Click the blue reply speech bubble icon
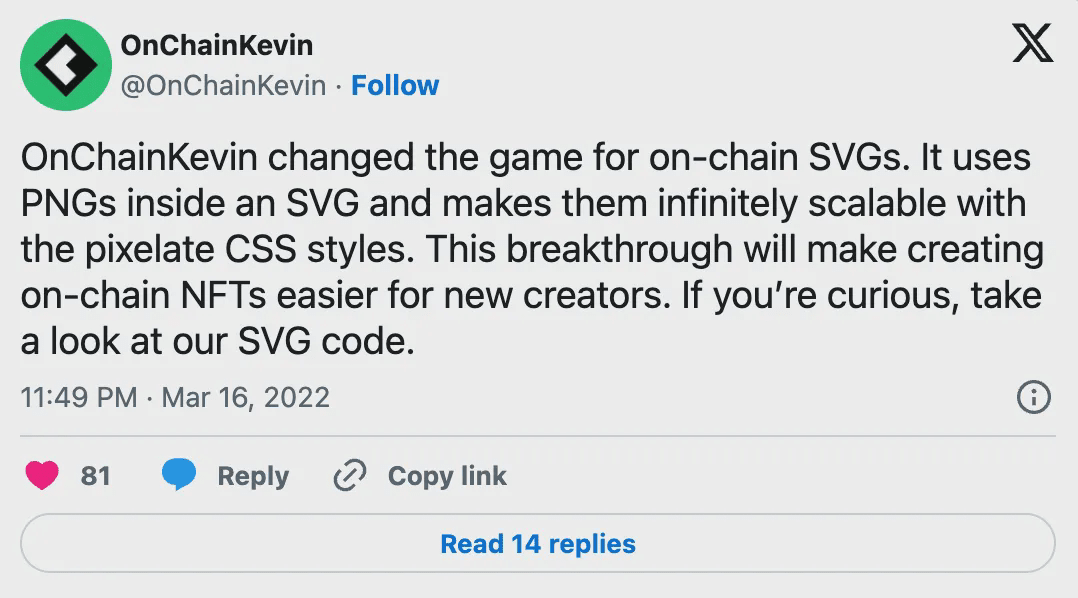Screen dimensions: 1078x598 (179, 476)
